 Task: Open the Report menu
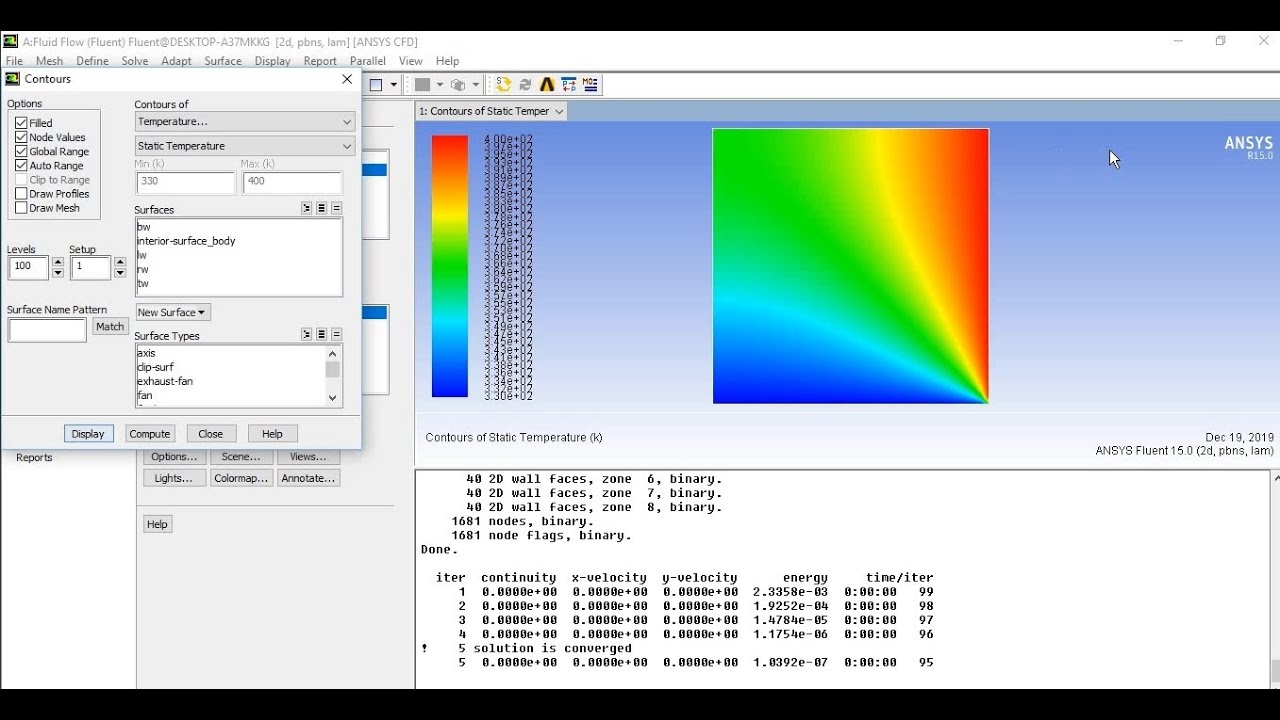click(x=320, y=61)
